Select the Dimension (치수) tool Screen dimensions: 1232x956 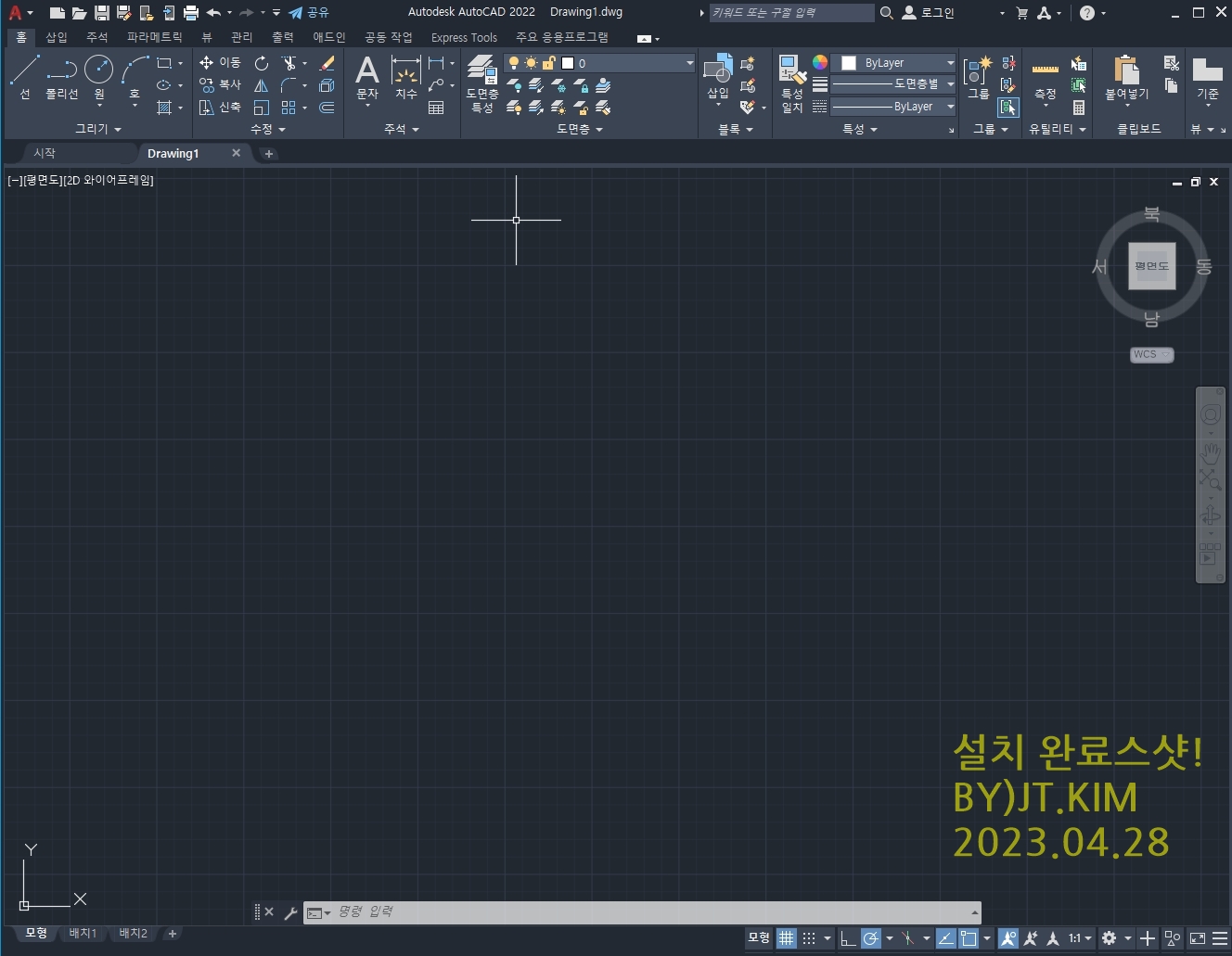(406, 78)
